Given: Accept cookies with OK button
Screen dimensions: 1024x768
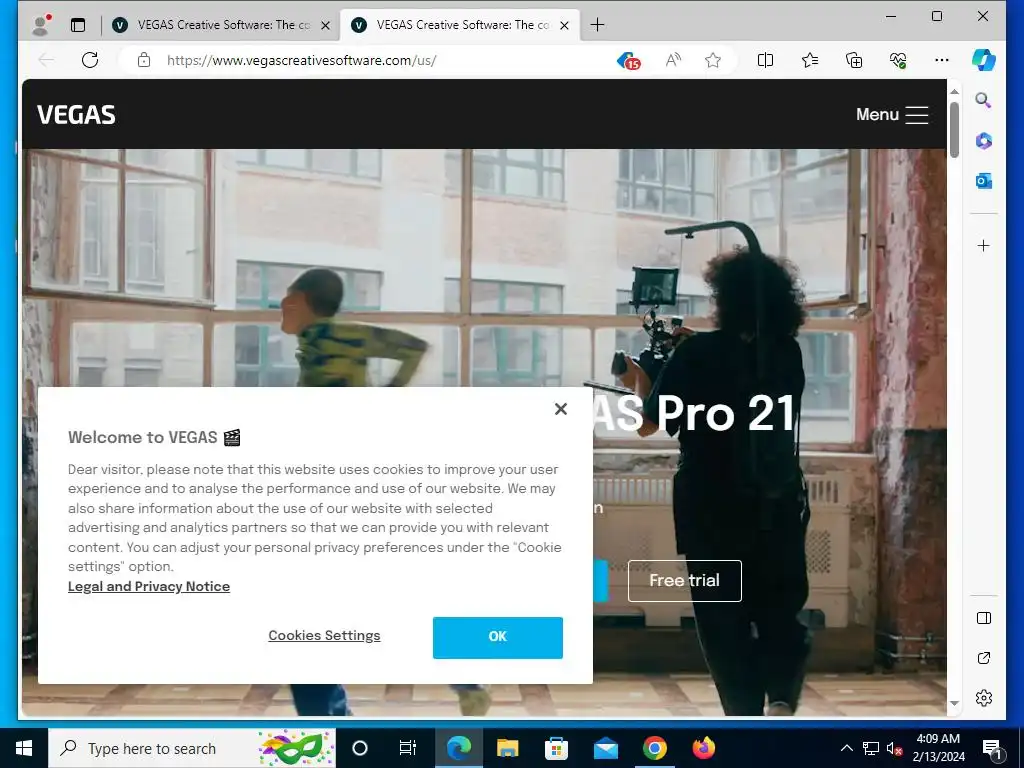Looking at the screenshot, I should (x=498, y=637).
